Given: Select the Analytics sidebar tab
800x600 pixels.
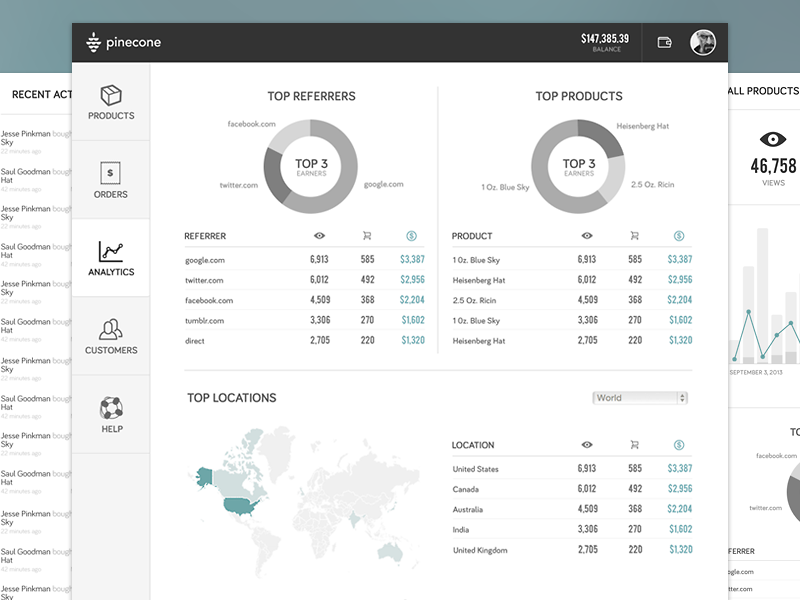Looking at the screenshot, I should (x=111, y=258).
